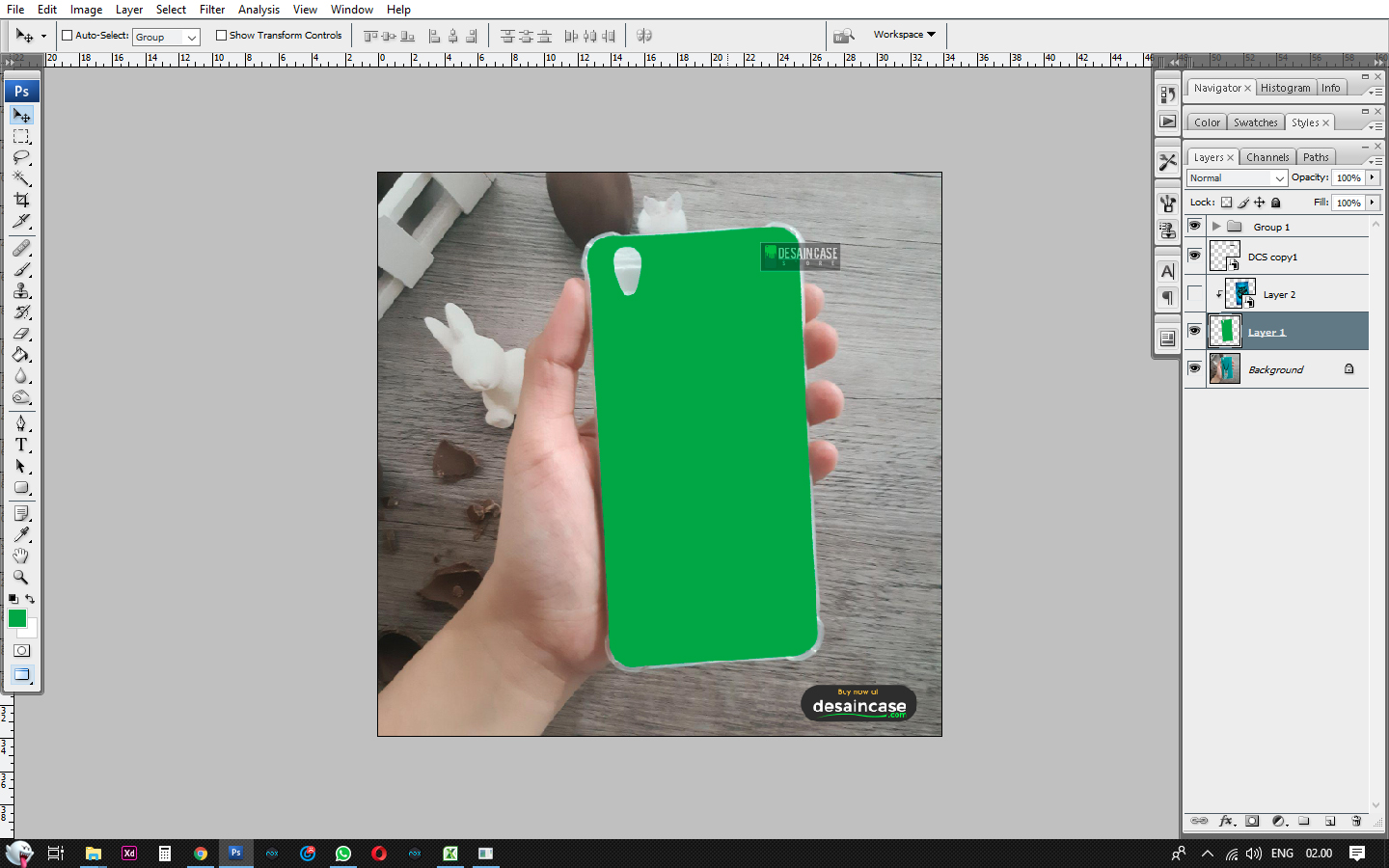Open the Analysis menu
The height and width of the screenshot is (868, 1389).
coord(259,10)
